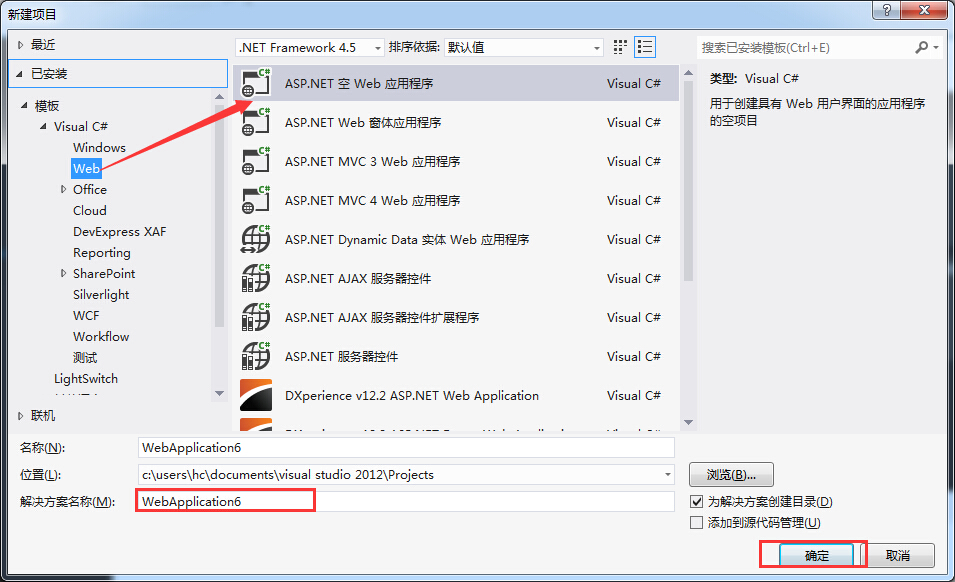The image size is (955, 582).
Task: Select the LightSwitch tree item
Action: (x=86, y=379)
